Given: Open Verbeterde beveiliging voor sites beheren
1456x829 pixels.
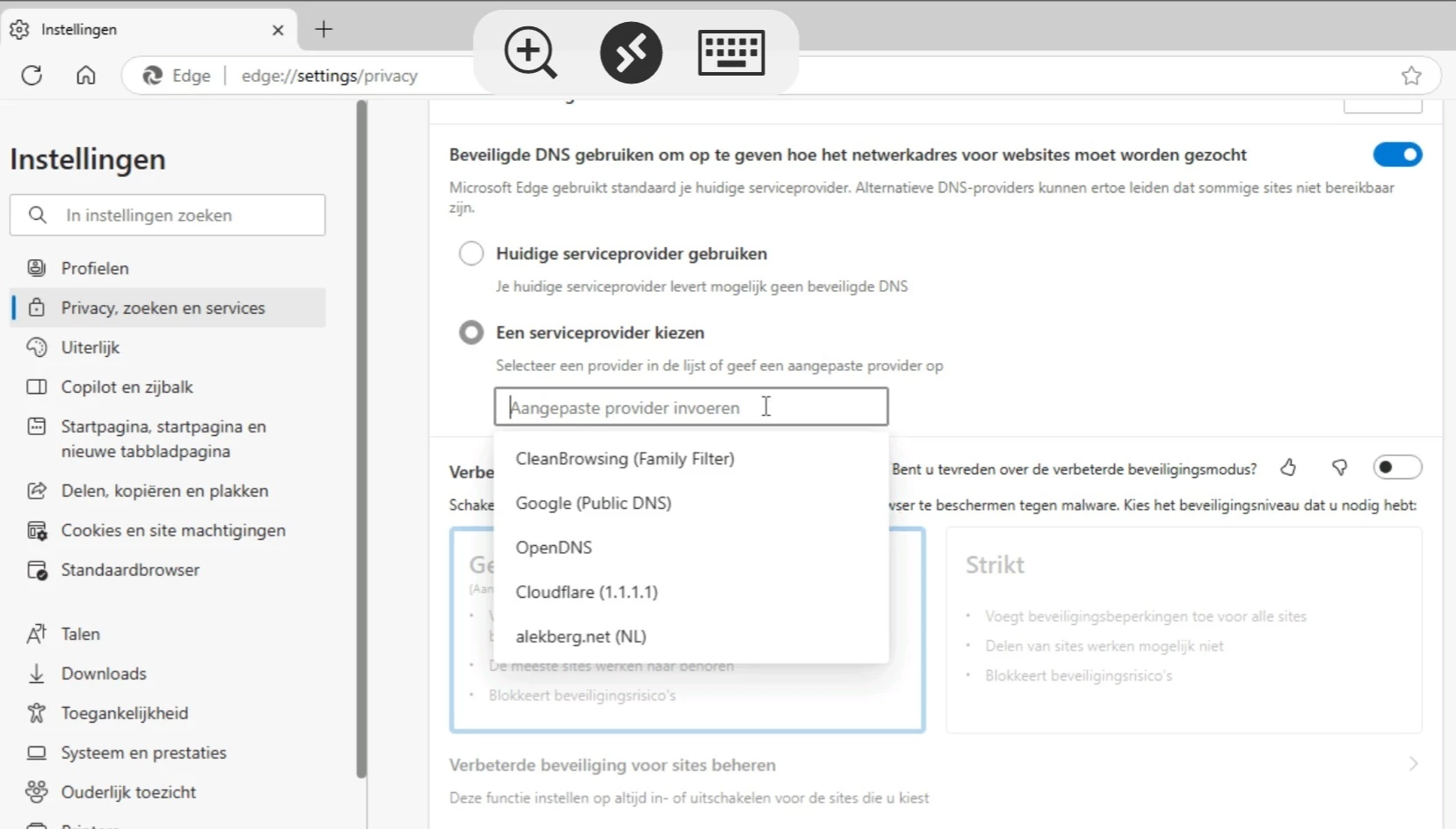Looking at the screenshot, I should [935, 780].
